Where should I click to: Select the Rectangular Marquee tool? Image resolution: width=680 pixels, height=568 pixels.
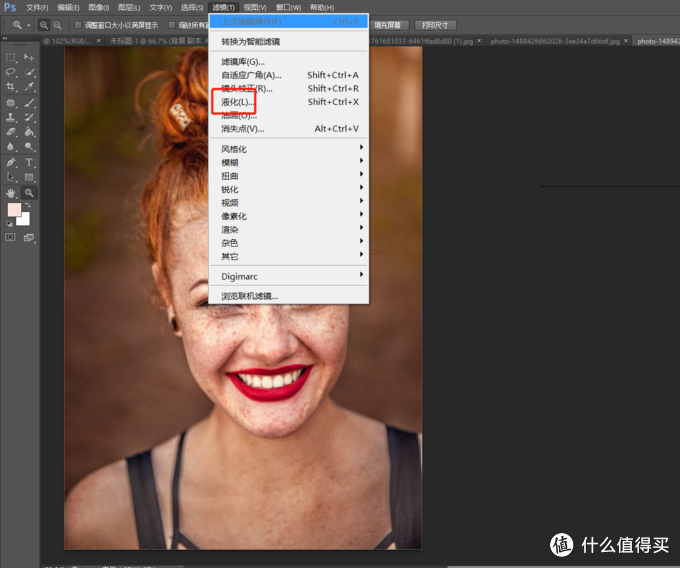point(11,57)
